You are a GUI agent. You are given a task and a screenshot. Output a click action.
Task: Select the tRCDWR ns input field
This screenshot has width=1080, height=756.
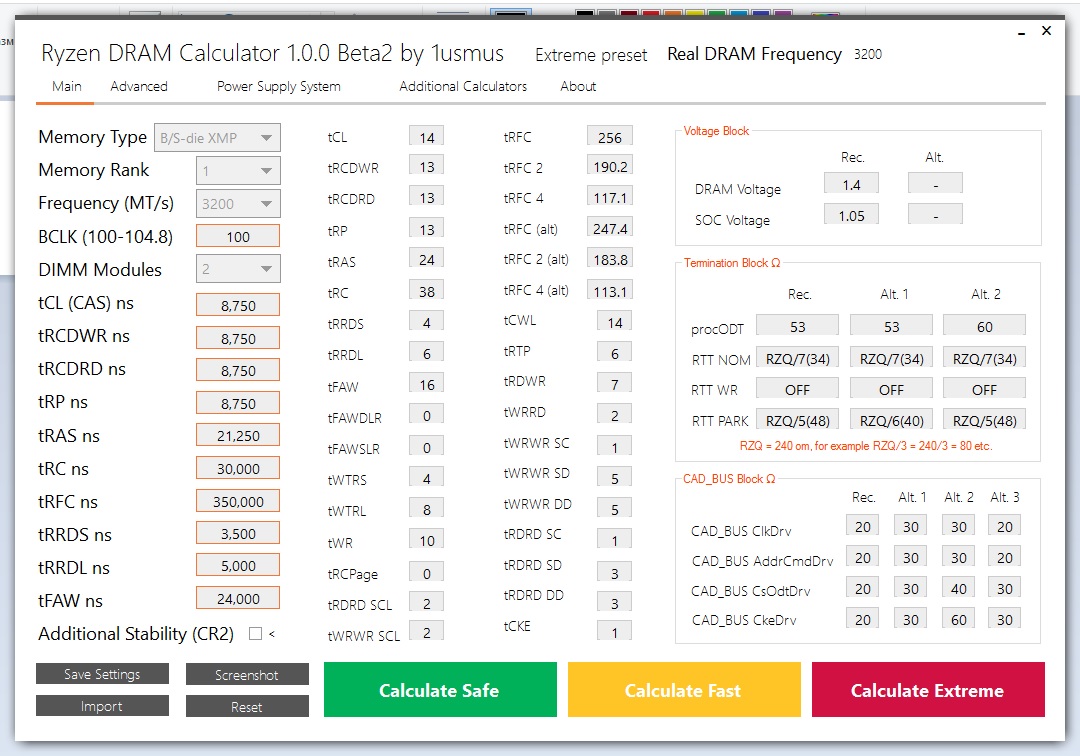[238, 338]
